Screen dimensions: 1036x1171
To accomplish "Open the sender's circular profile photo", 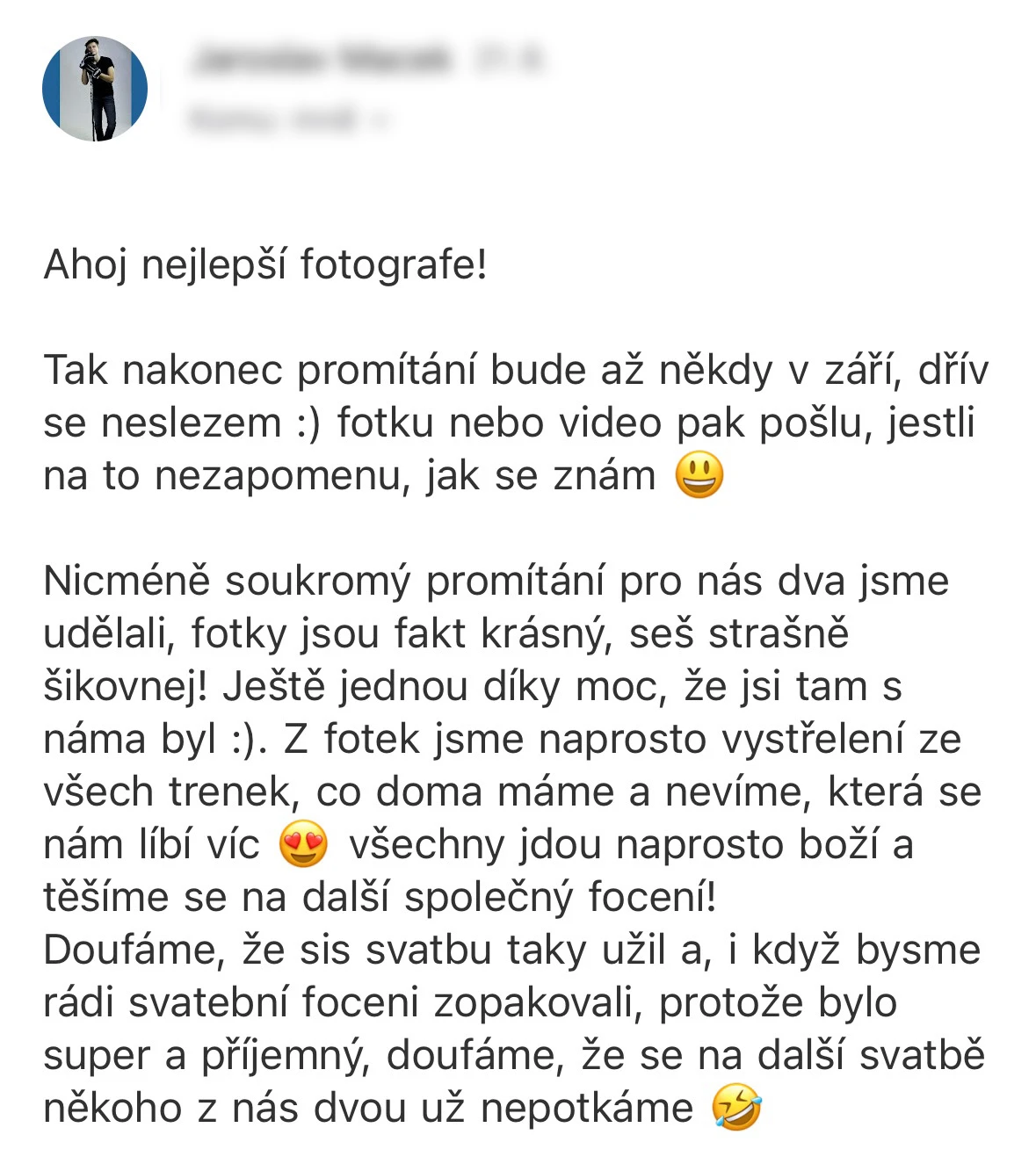I will [95, 89].
